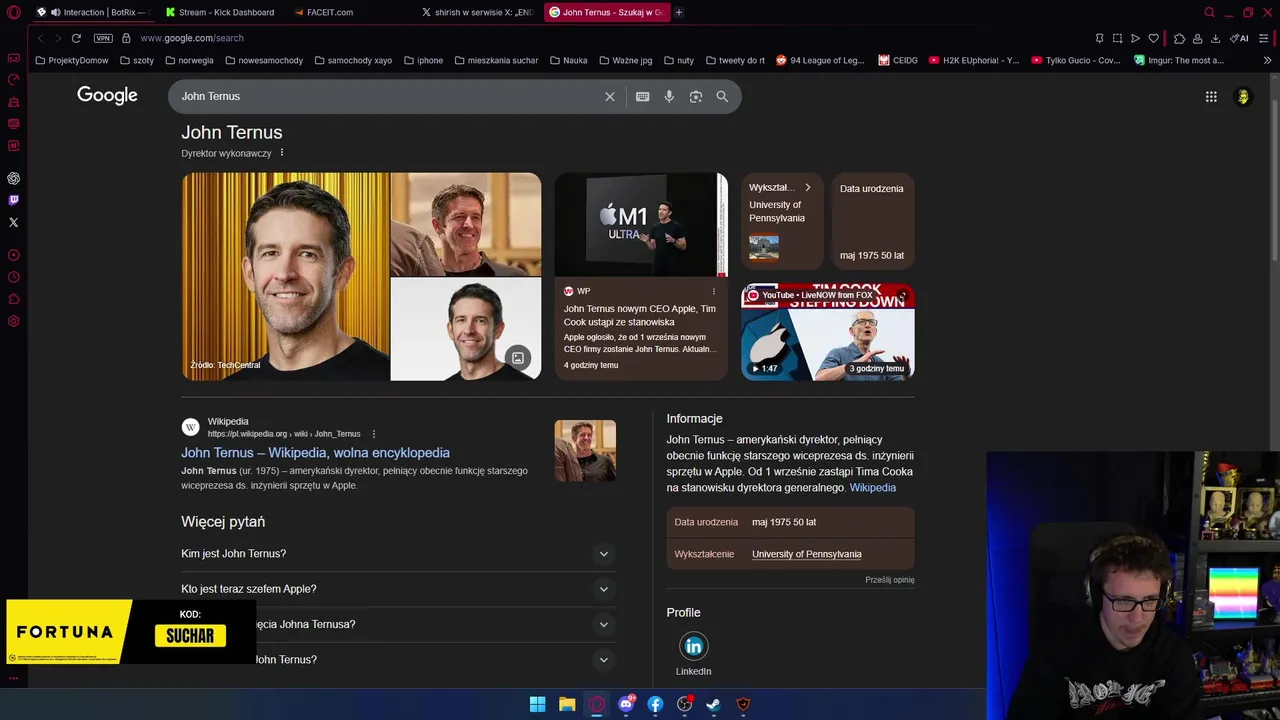
Task: Click Prześlij opinię feedback link
Action: tap(889, 580)
